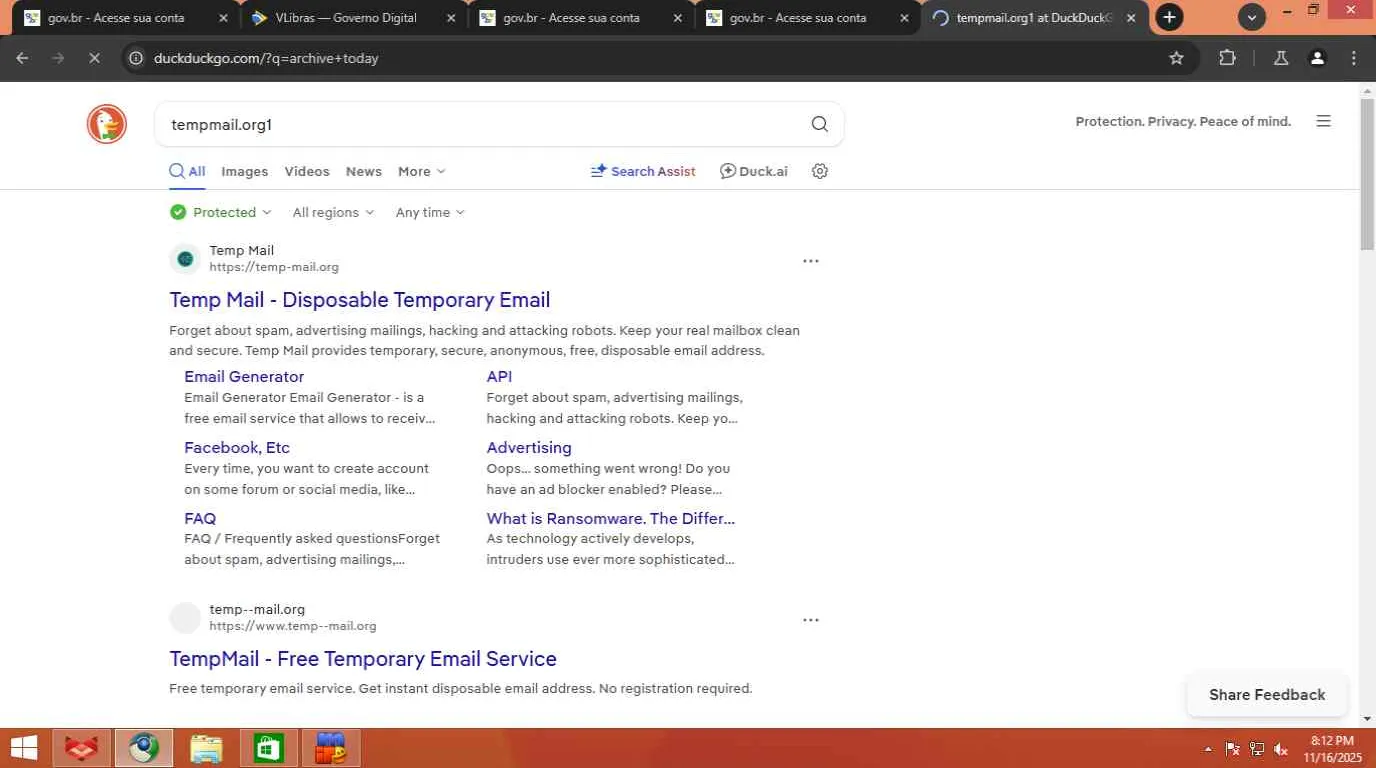Open DuckDuckGo search settings gear
The width and height of the screenshot is (1376, 768).
pos(820,171)
